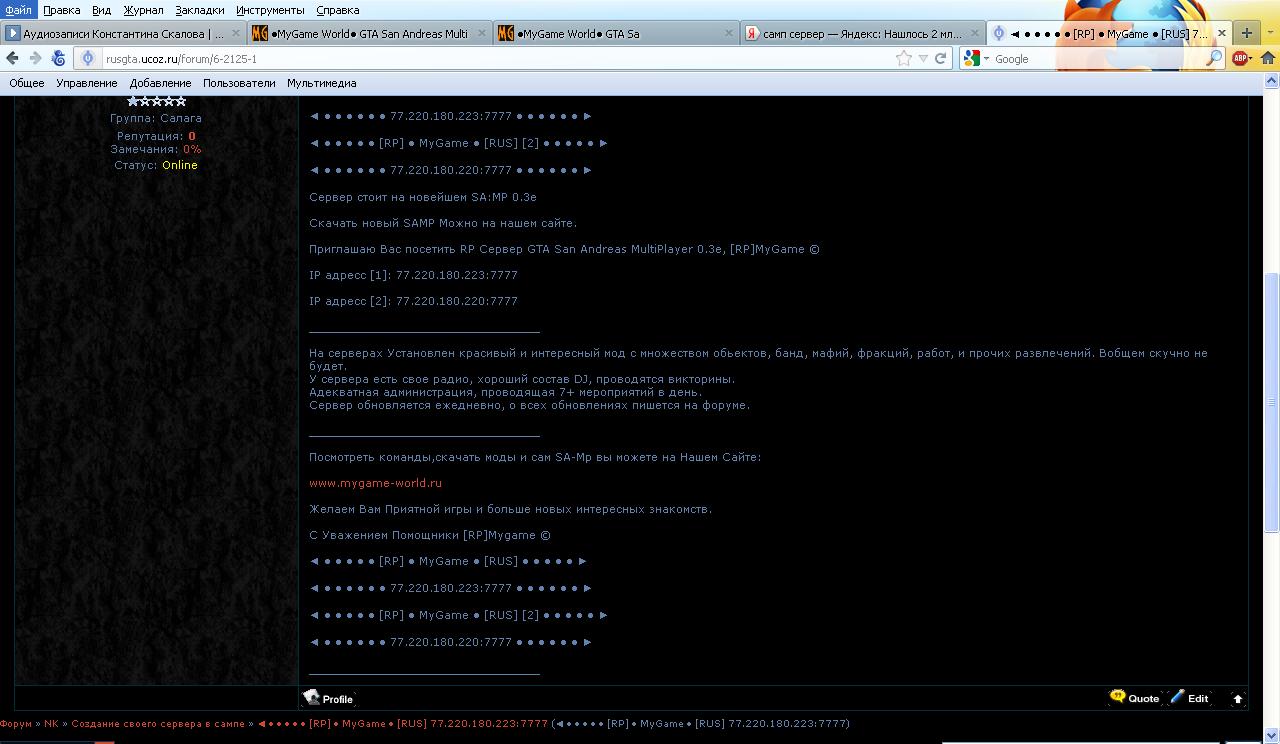Image resolution: width=1280 pixels, height=744 pixels.
Task: Click 'Сервер стоит на новейшем SA:MP 0.3e' line
Action: point(423,197)
